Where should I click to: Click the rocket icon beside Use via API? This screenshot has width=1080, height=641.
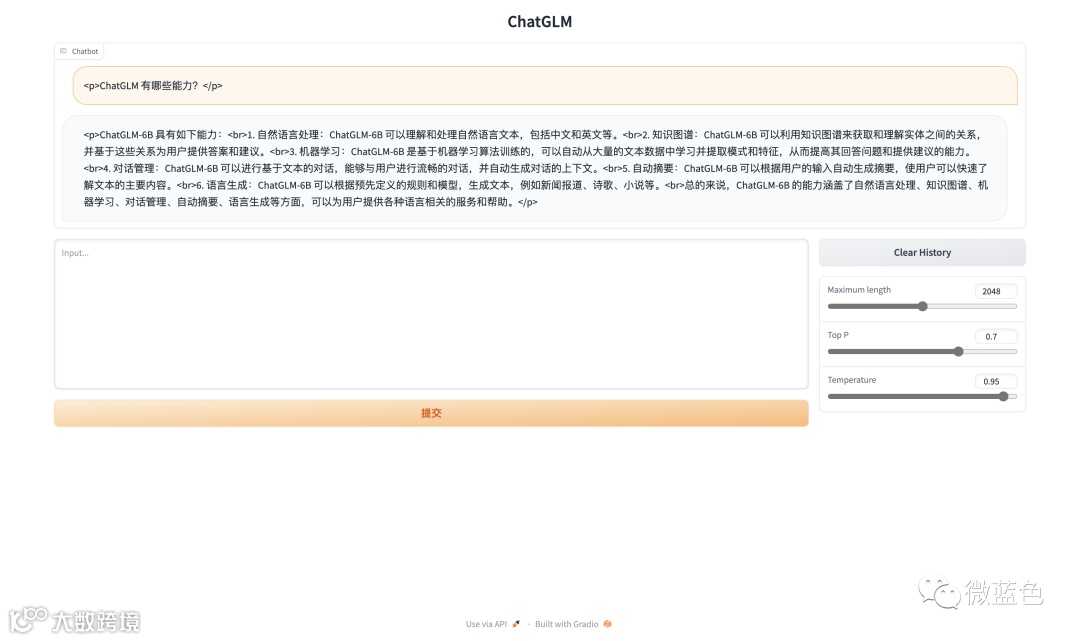pyautogui.click(x=516, y=624)
